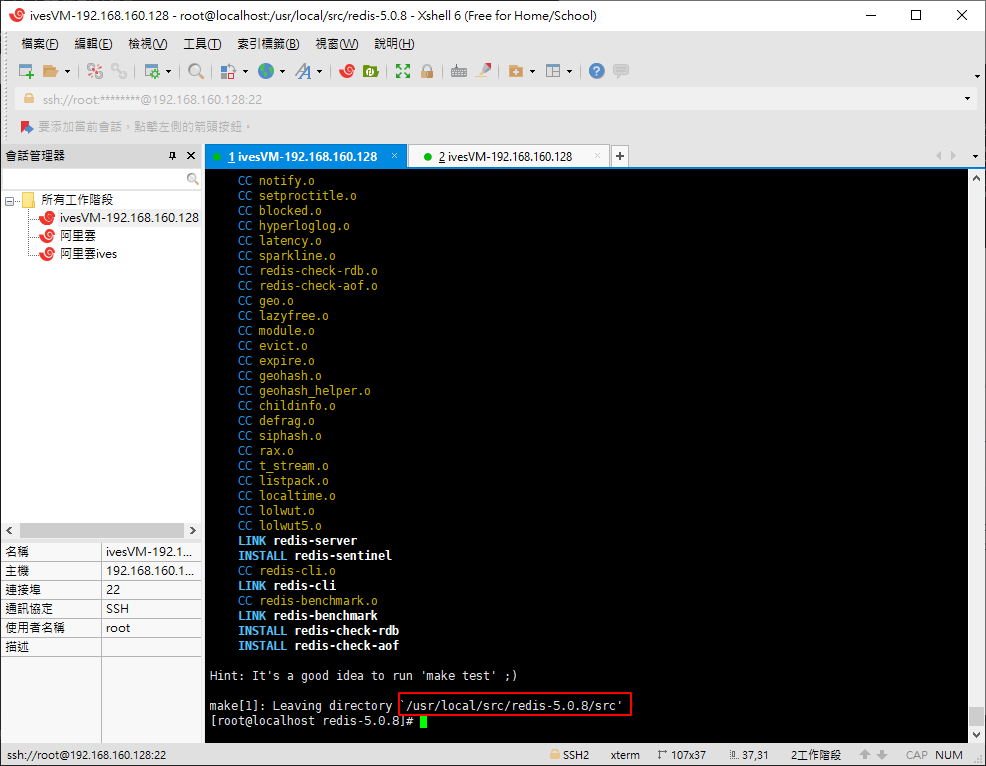Click the highlight marker pen icon
The image size is (986, 766).
(x=484, y=71)
